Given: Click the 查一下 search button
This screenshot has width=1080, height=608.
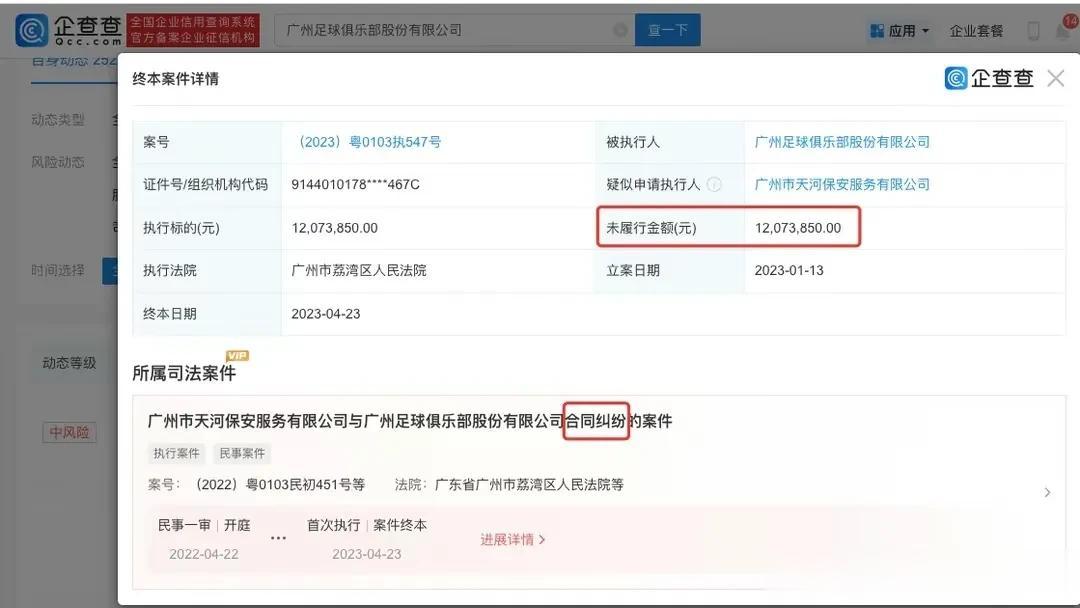Looking at the screenshot, I should click(x=667, y=30).
